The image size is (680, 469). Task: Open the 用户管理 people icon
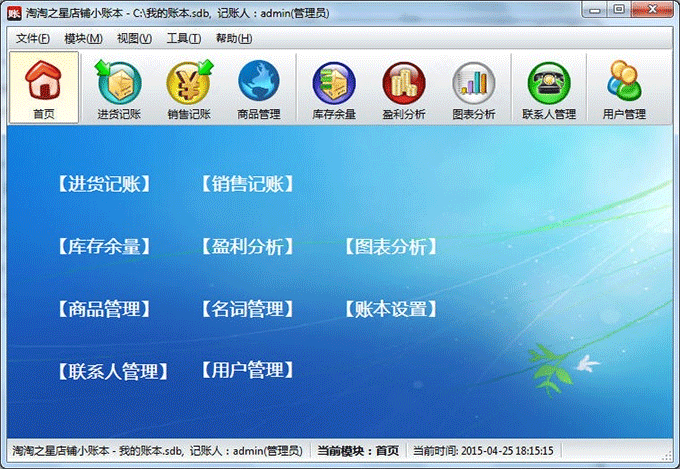(x=624, y=90)
